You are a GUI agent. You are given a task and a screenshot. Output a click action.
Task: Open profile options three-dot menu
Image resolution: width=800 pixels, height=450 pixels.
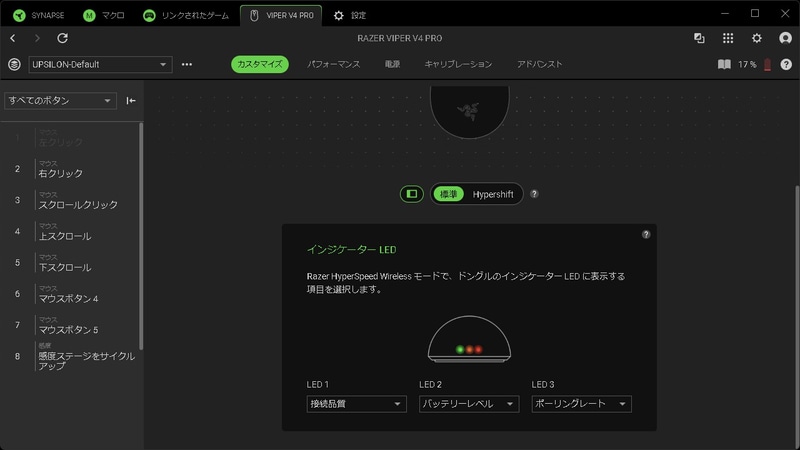tap(187, 64)
